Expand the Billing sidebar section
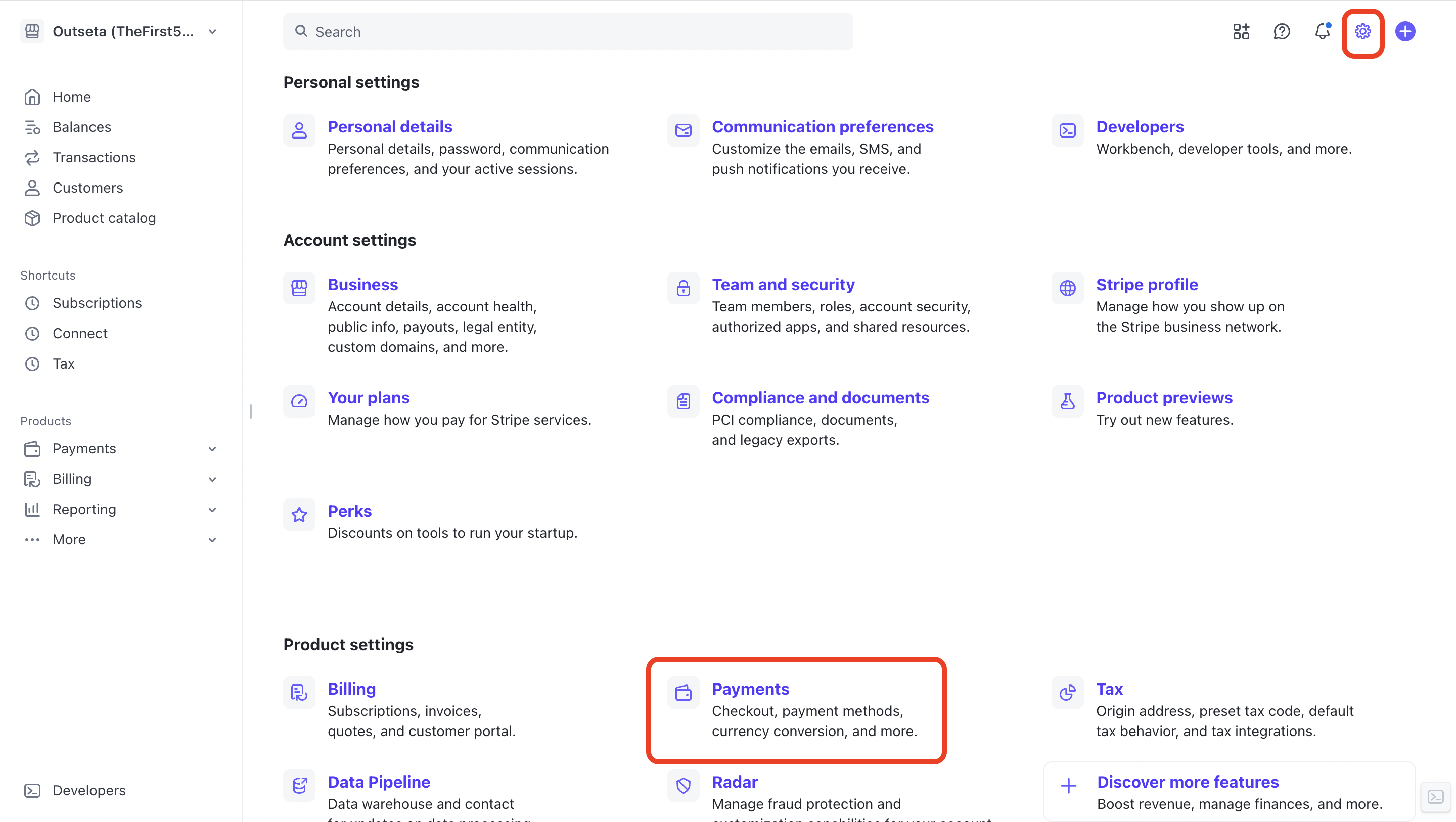The image size is (1456, 822). point(212,479)
